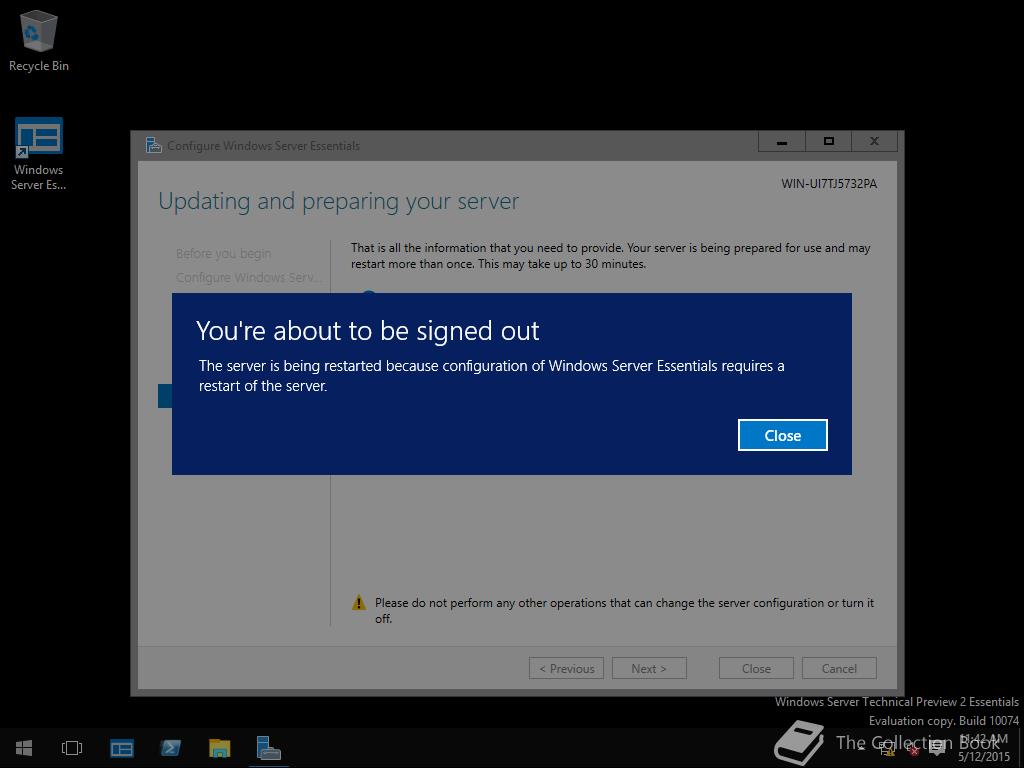Image resolution: width=1024 pixels, height=768 pixels.
Task: Maximize the Configure Essentials window
Action: click(829, 141)
